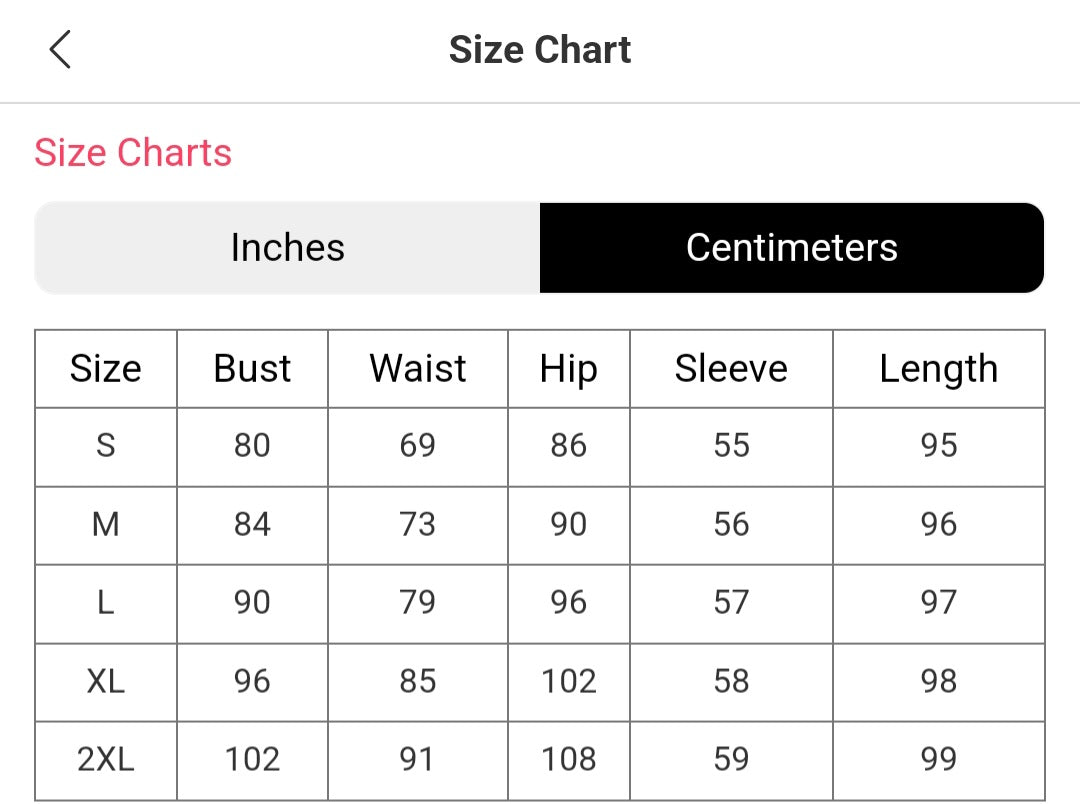Screen dimensions: 1080x804
Task: Click the Waist column header
Action: pos(417,369)
